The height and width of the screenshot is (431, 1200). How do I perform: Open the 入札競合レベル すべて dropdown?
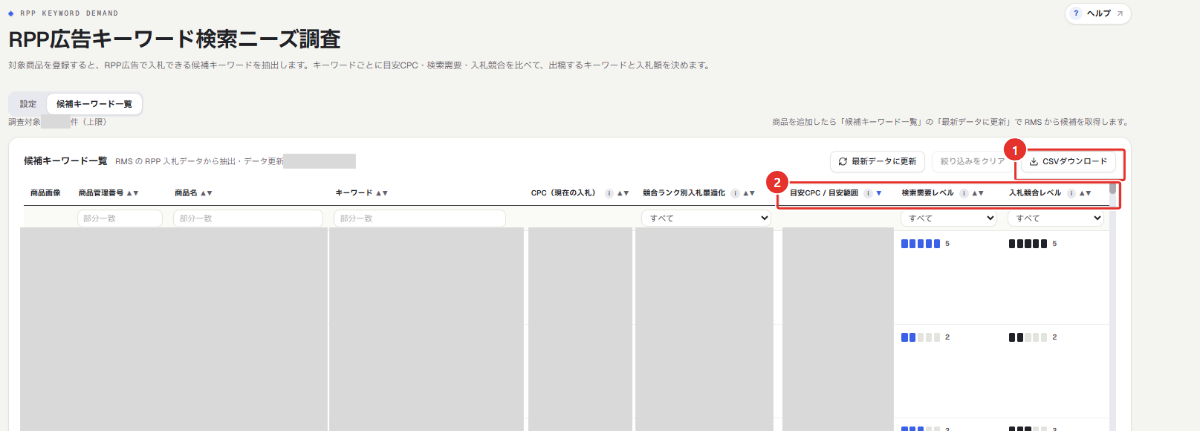pyautogui.click(x=1056, y=218)
